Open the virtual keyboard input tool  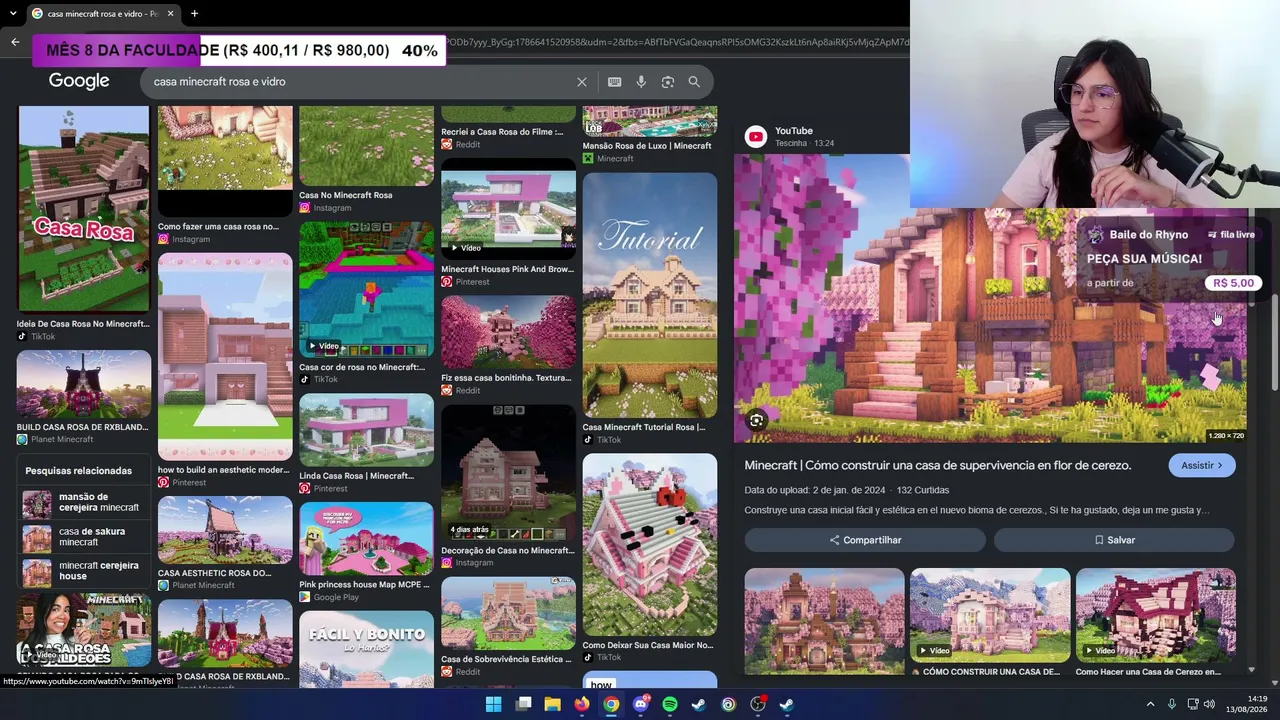click(x=614, y=82)
